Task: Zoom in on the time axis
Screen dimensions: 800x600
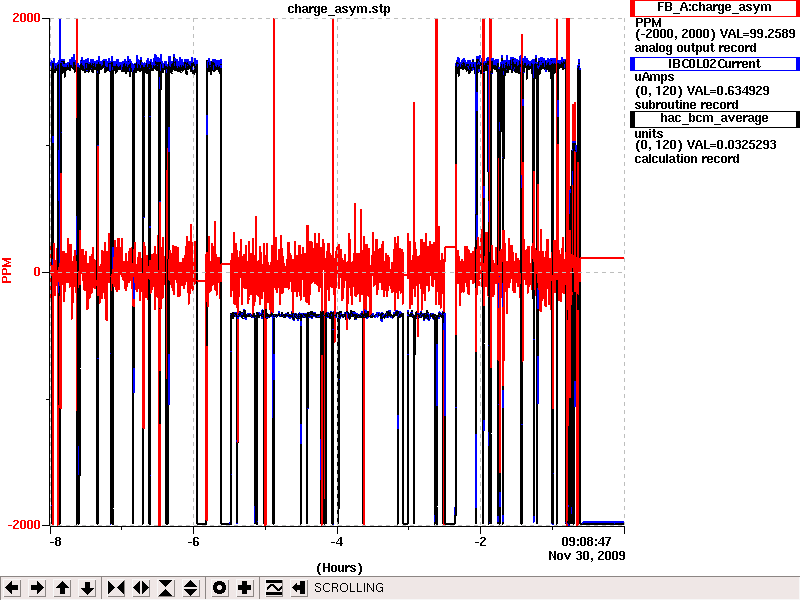Action: coord(116,588)
